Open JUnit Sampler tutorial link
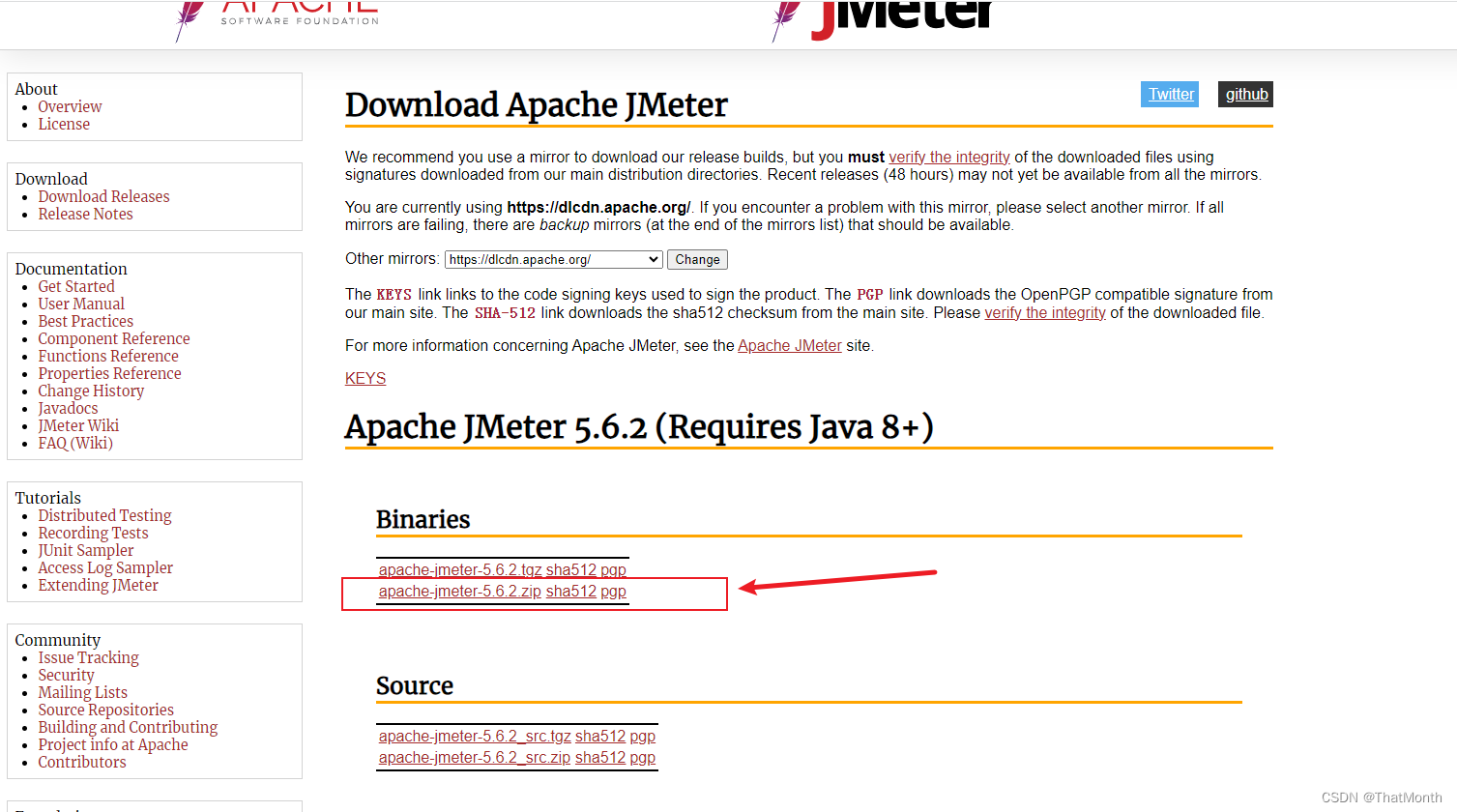This screenshot has width=1457, height=812. click(86, 550)
